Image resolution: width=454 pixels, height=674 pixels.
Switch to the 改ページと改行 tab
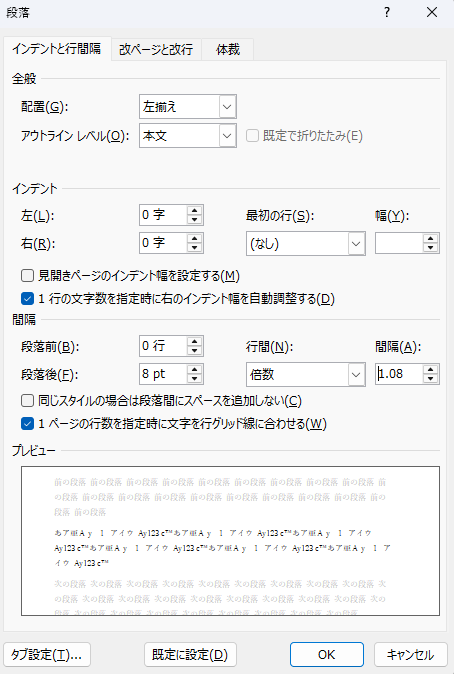(x=156, y=49)
